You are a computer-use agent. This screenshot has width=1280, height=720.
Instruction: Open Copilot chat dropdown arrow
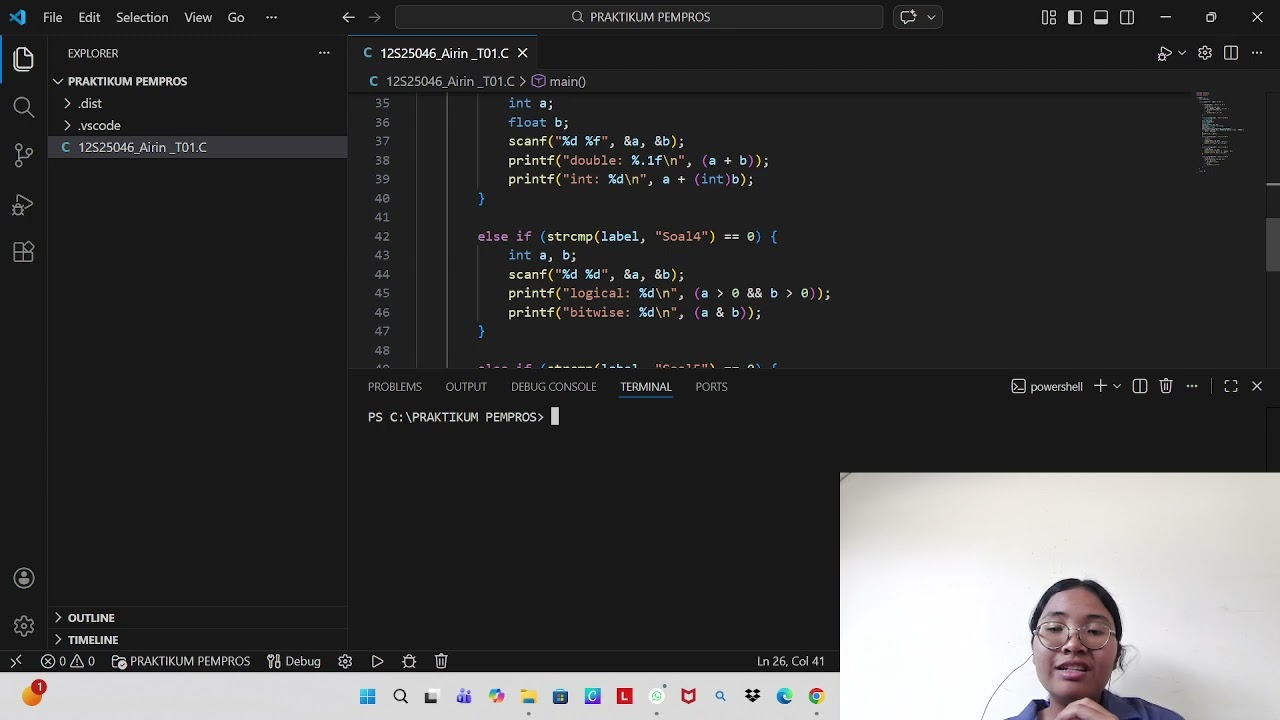pyautogui.click(x=931, y=17)
